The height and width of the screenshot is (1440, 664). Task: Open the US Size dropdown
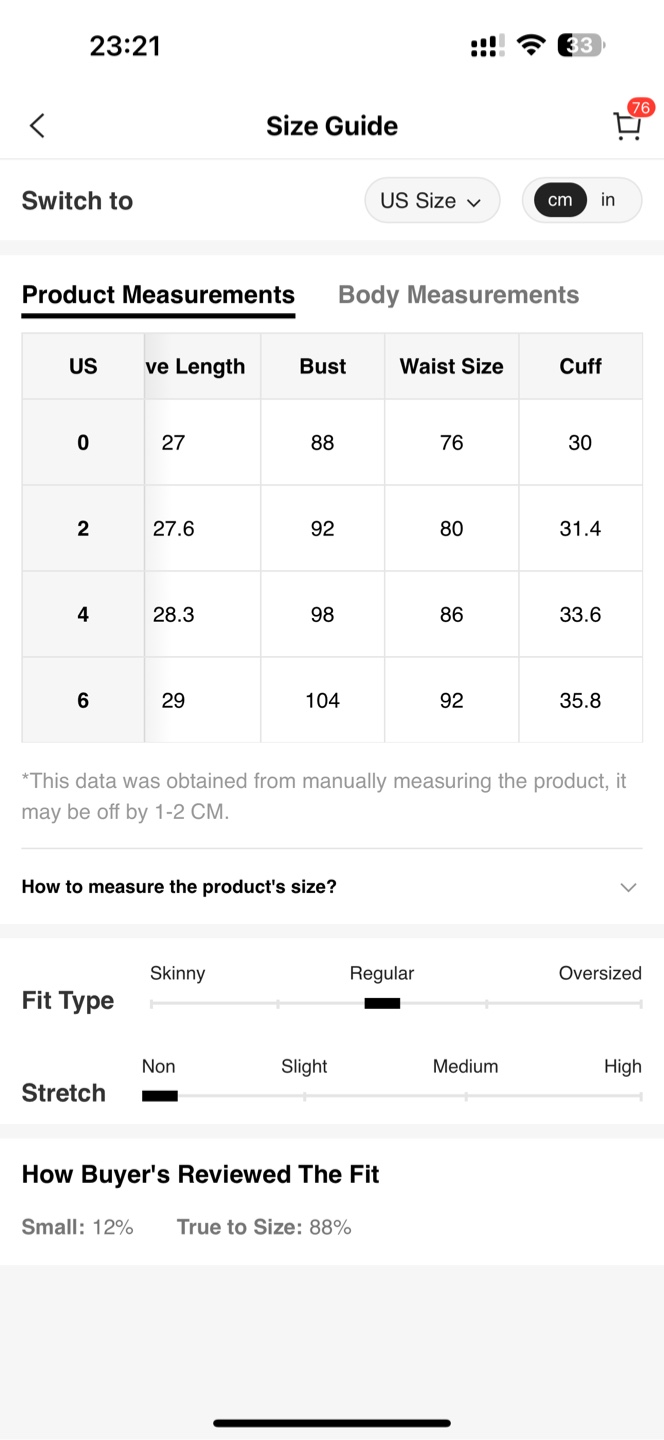pyautogui.click(x=432, y=200)
